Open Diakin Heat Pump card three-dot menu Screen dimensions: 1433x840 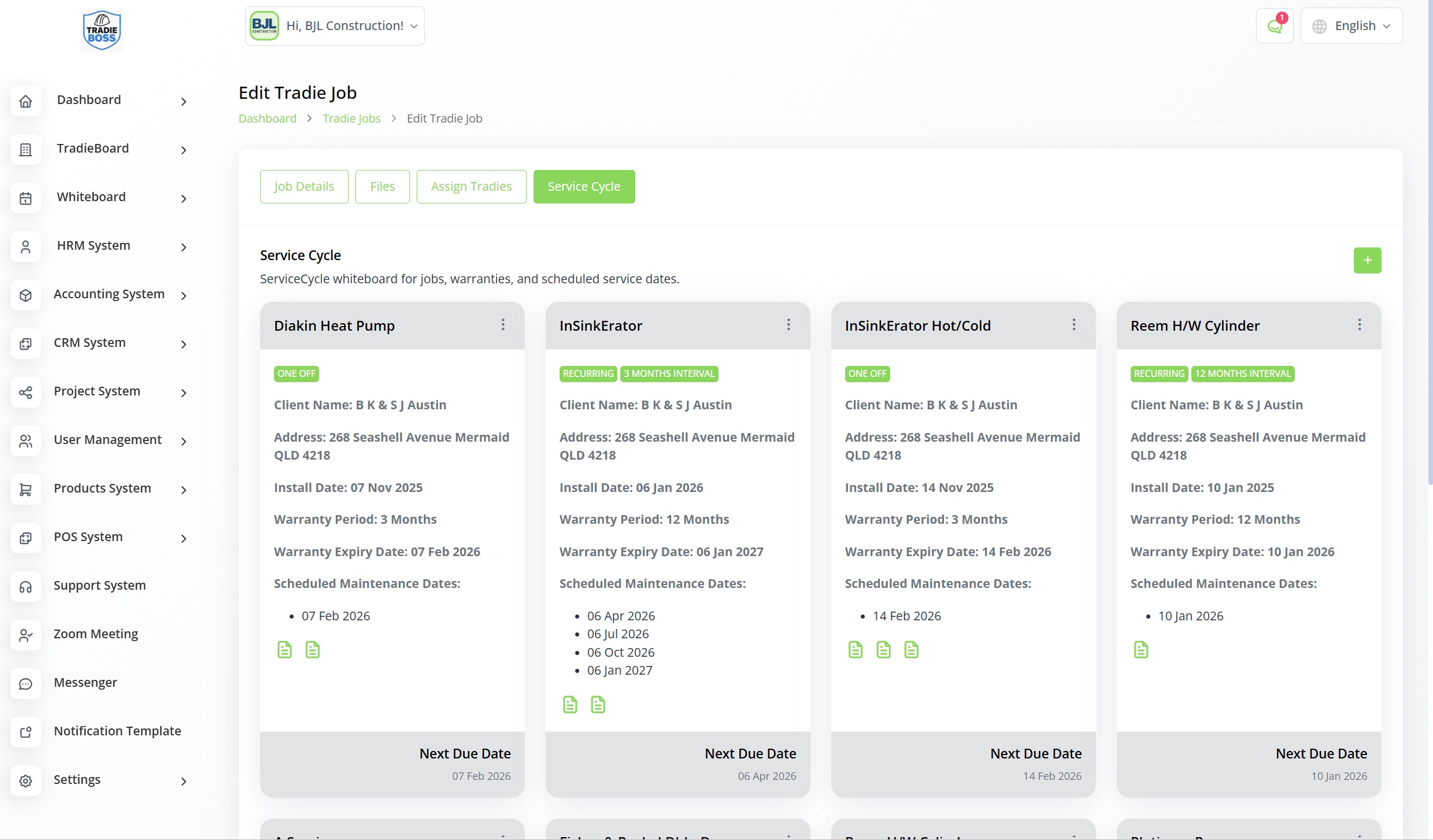tap(502, 325)
